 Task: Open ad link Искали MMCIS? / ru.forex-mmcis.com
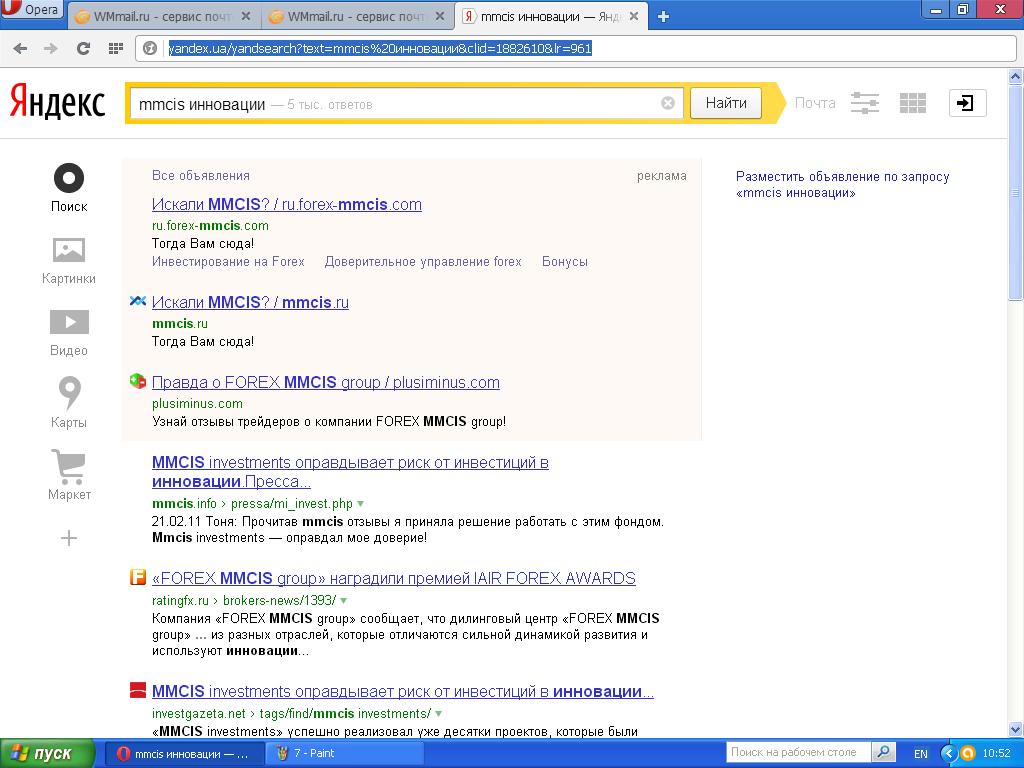[287, 204]
